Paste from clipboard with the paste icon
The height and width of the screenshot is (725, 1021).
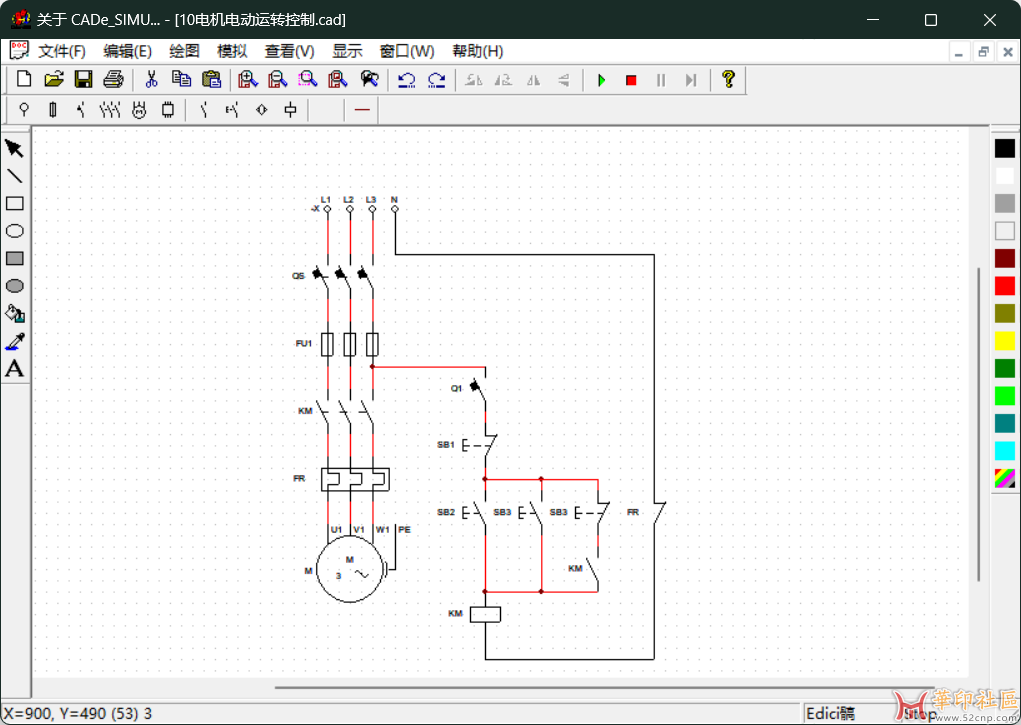click(x=211, y=79)
